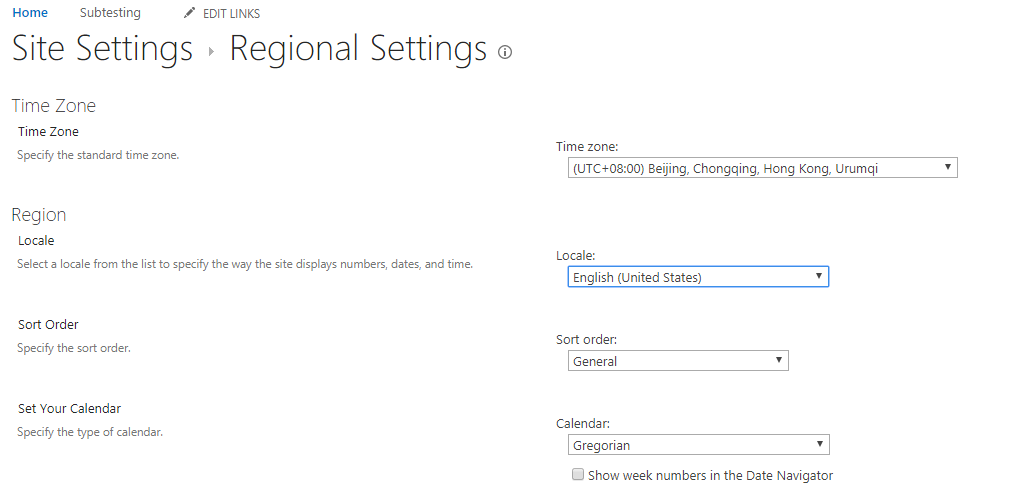1020x498 pixels.
Task: Click the Time Zone section heading
Action: click(x=53, y=106)
